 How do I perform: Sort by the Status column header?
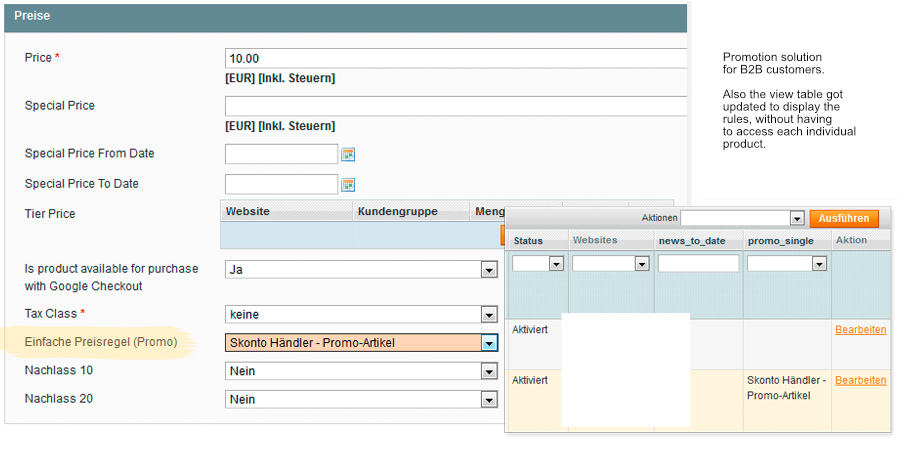(528, 241)
